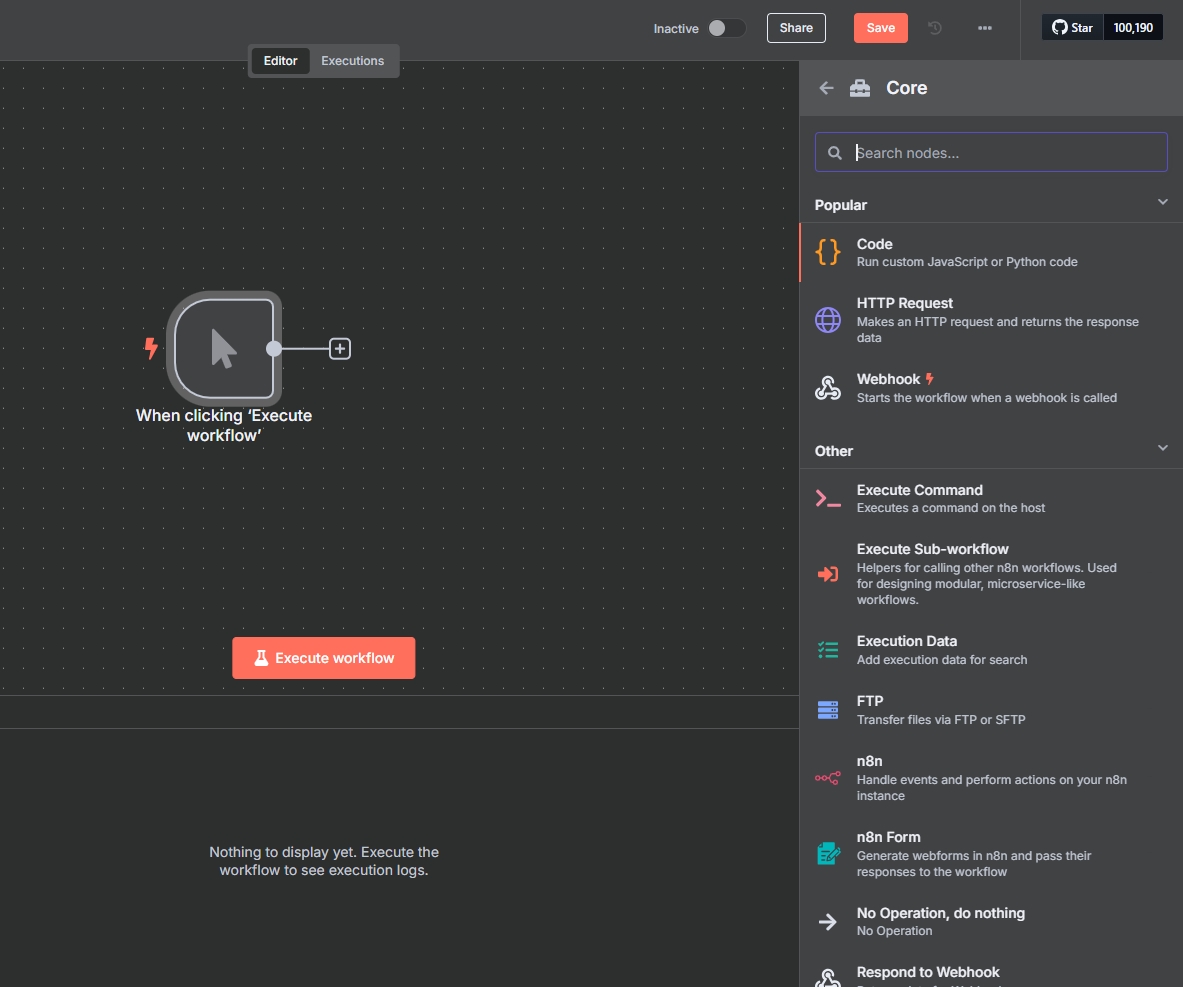Toggle the Inactive workflow switch
Image resolution: width=1183 pixels, height=987 pixels.
[x=726, y=28]
